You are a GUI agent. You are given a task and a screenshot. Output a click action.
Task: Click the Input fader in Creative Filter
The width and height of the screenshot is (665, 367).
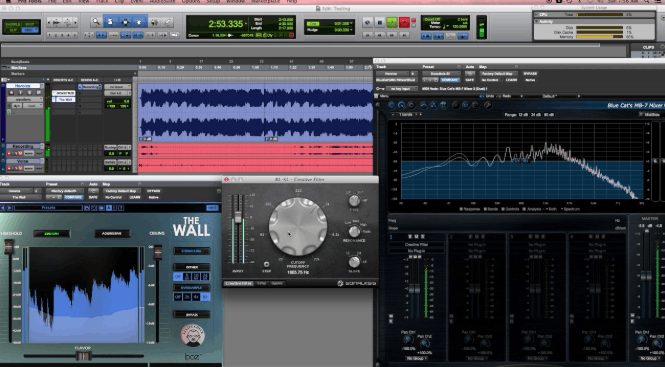click(238, 217)
